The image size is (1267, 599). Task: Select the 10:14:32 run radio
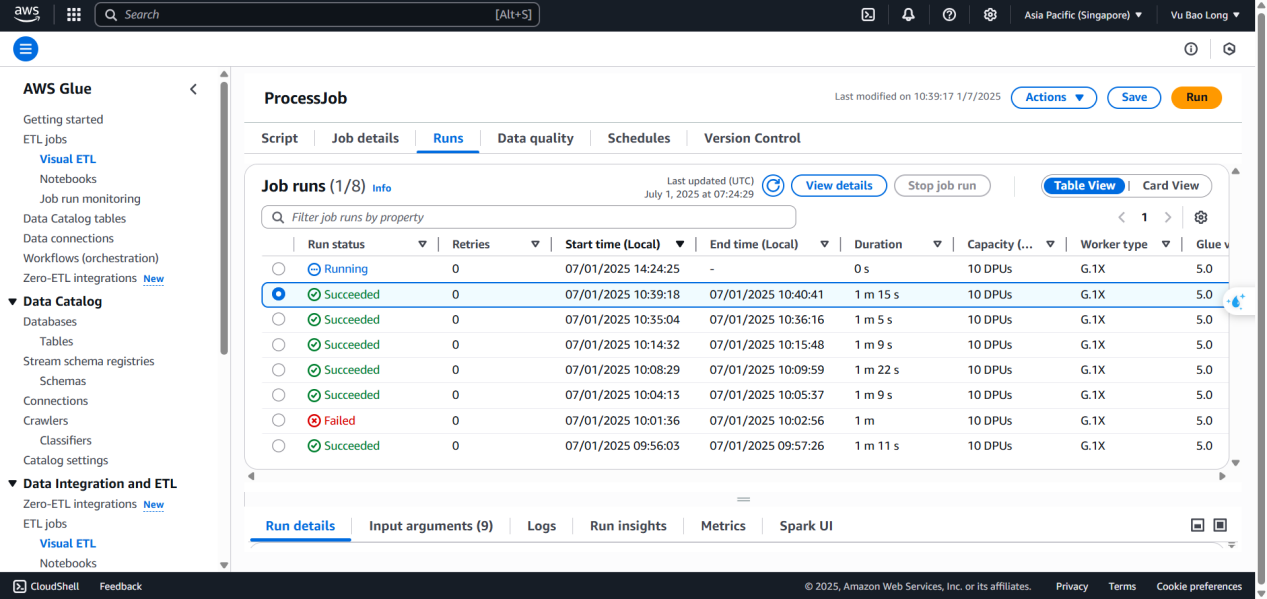coord(278,345)
